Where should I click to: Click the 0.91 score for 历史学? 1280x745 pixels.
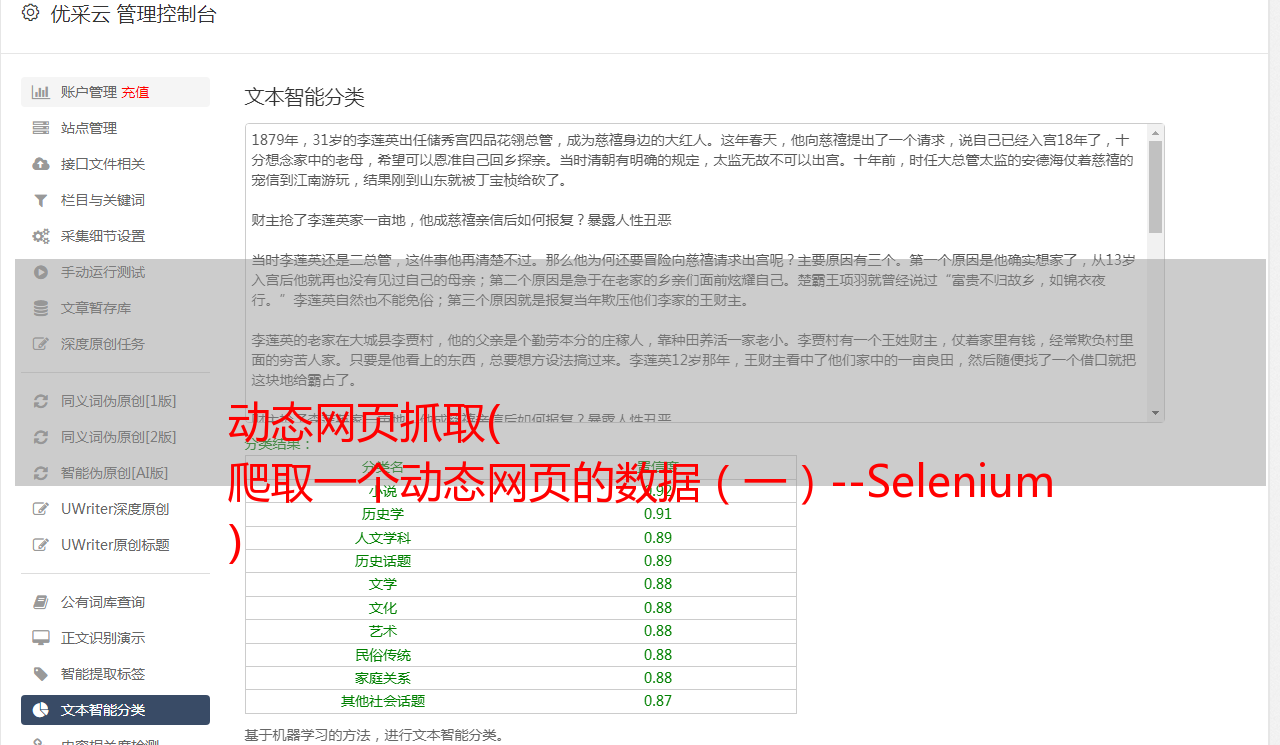pyautogui.click(x=658, y=514)
